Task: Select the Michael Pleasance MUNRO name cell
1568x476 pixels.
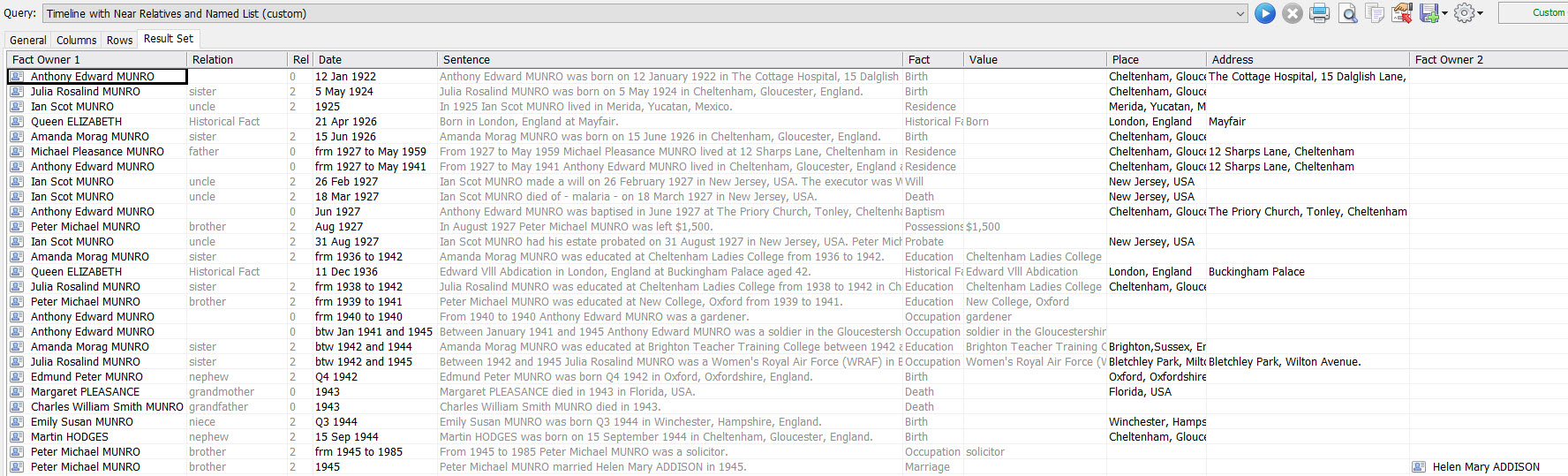Action: pos(97,152)
